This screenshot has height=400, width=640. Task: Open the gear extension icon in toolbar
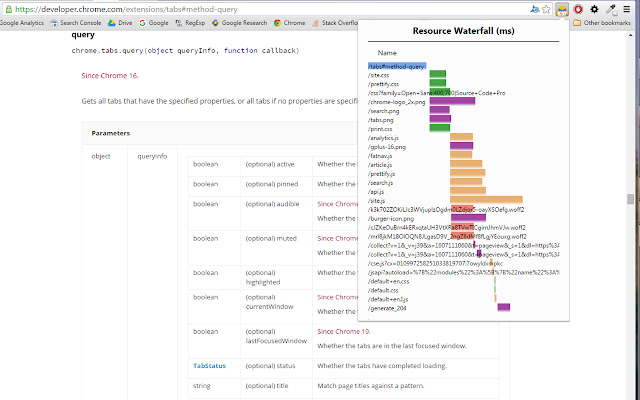tap(595, 8)
